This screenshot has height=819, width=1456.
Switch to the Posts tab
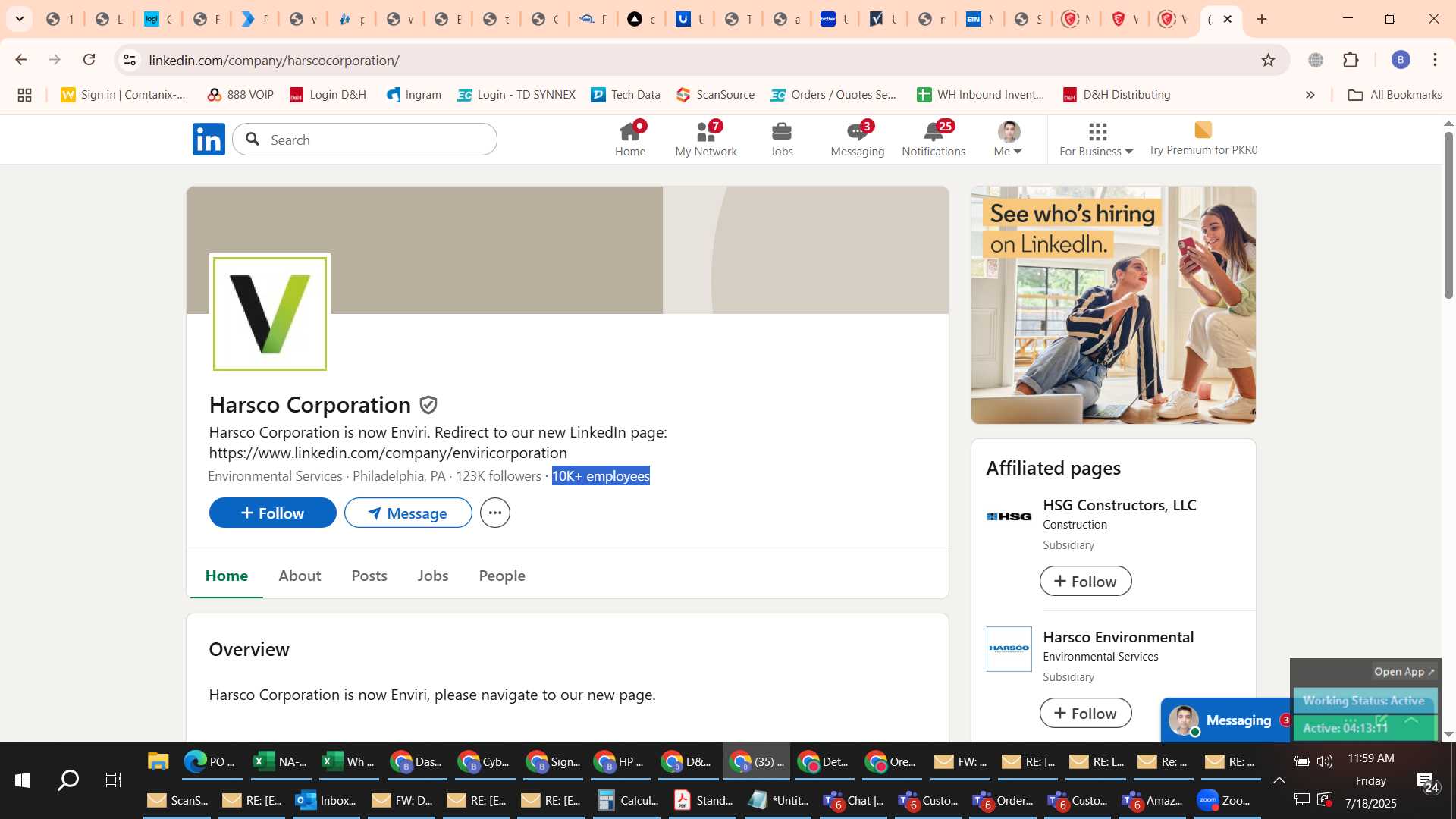369,576
